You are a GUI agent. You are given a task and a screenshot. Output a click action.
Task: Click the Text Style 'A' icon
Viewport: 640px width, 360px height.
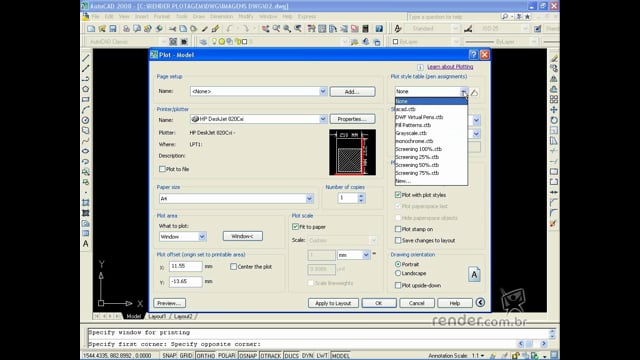[x=398, y=29]
